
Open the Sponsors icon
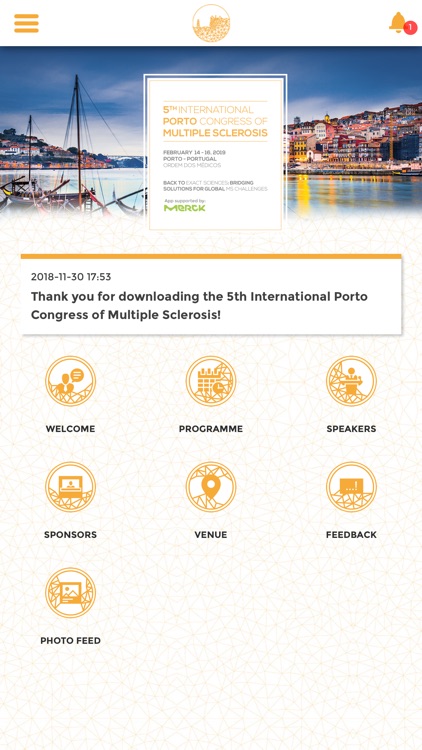click(x=70, y=487)
